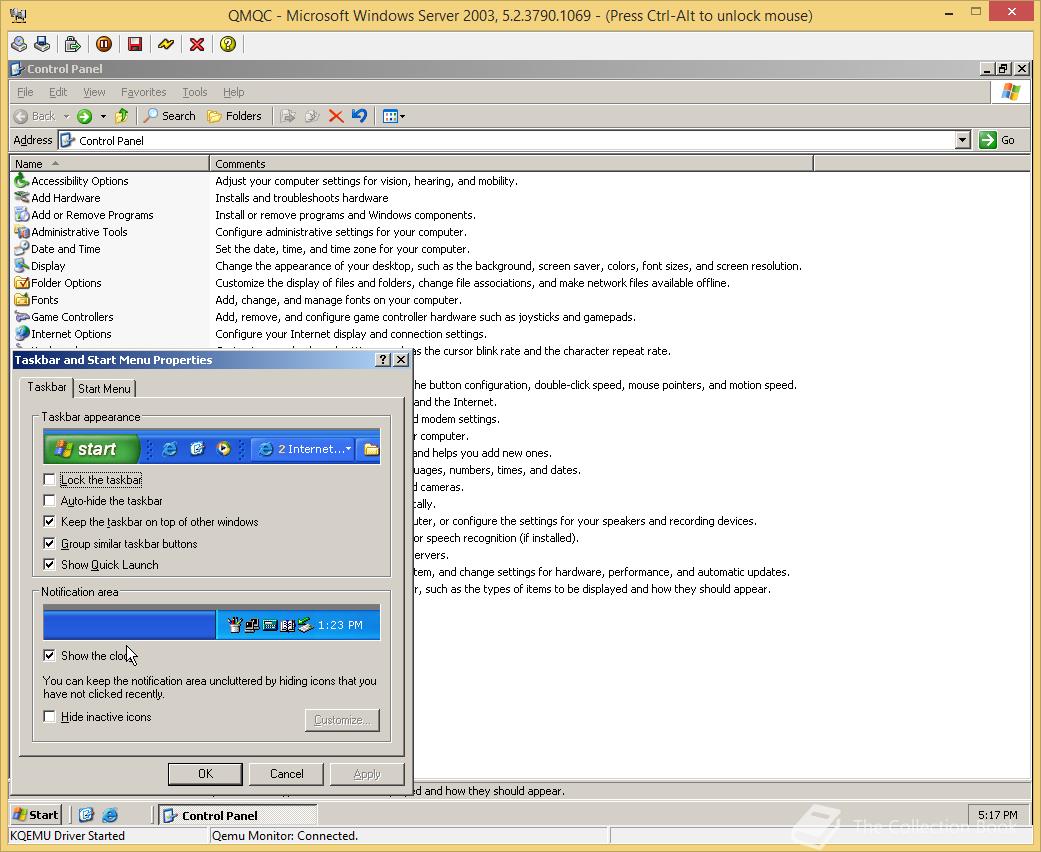Click the Apply button

click(x=366, y=774)
